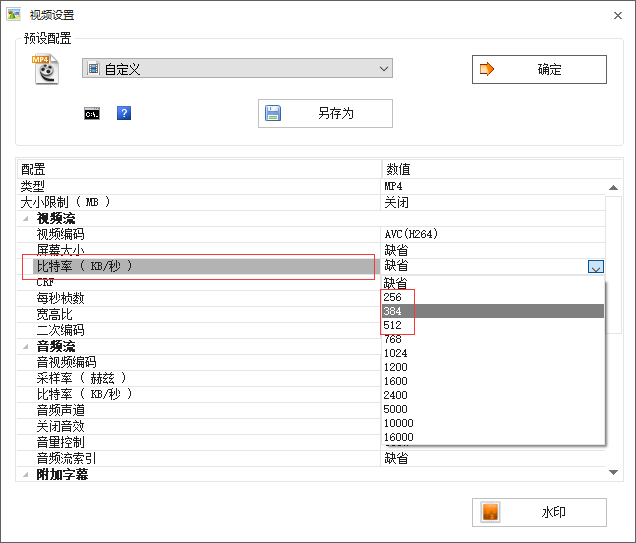Open the 水印 watermark settings button
The height and width of the screenshot is (543, 636).
coord(539,512)
